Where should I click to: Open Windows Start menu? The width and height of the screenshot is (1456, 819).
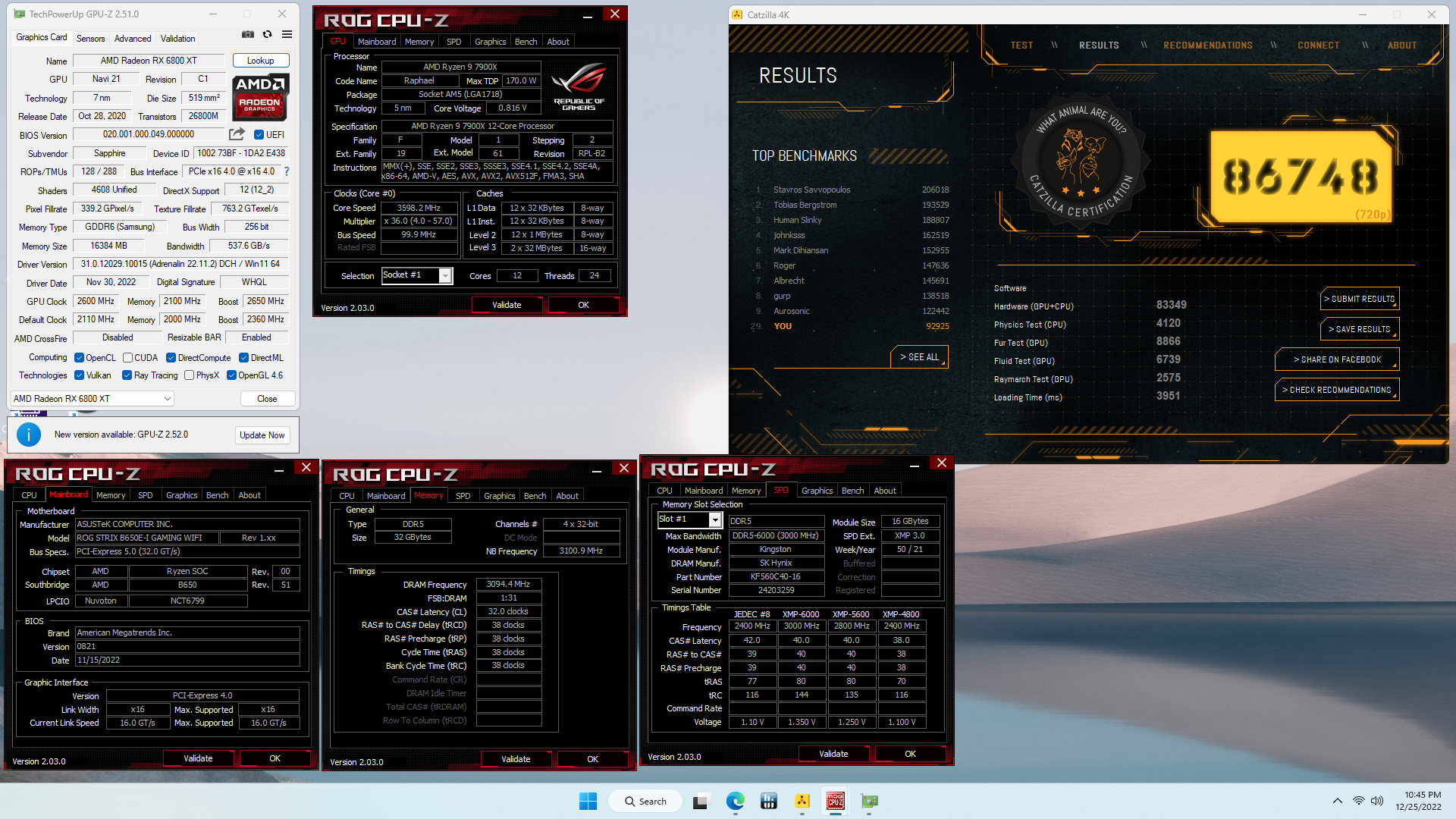click(x=588, y=801)
